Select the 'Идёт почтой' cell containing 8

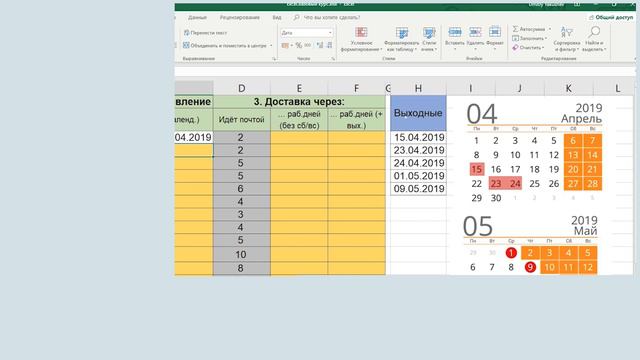click(x=242, y=268)
